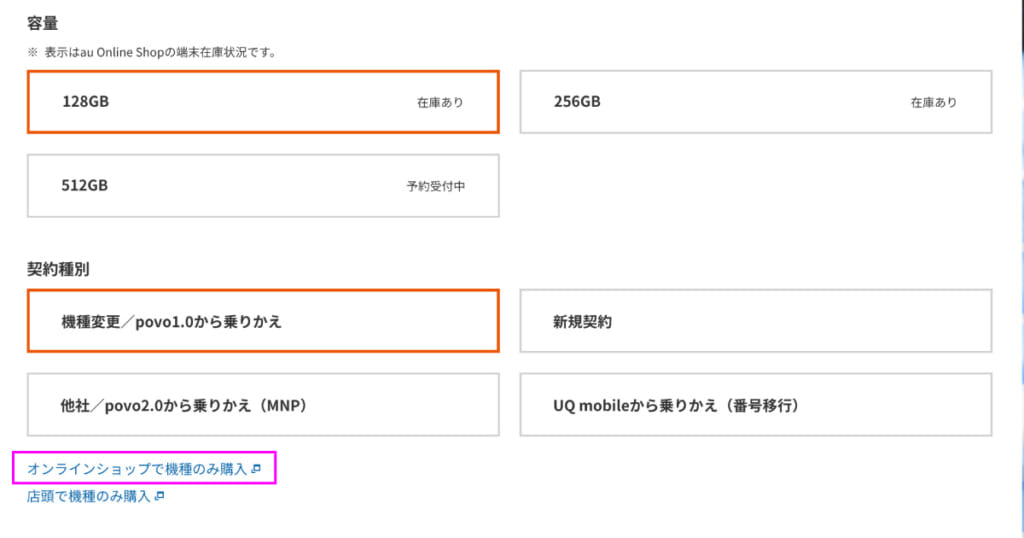
Task: Click external-link icon beside オンラインショップで機種のみ購入
Action: click(256, 469)
